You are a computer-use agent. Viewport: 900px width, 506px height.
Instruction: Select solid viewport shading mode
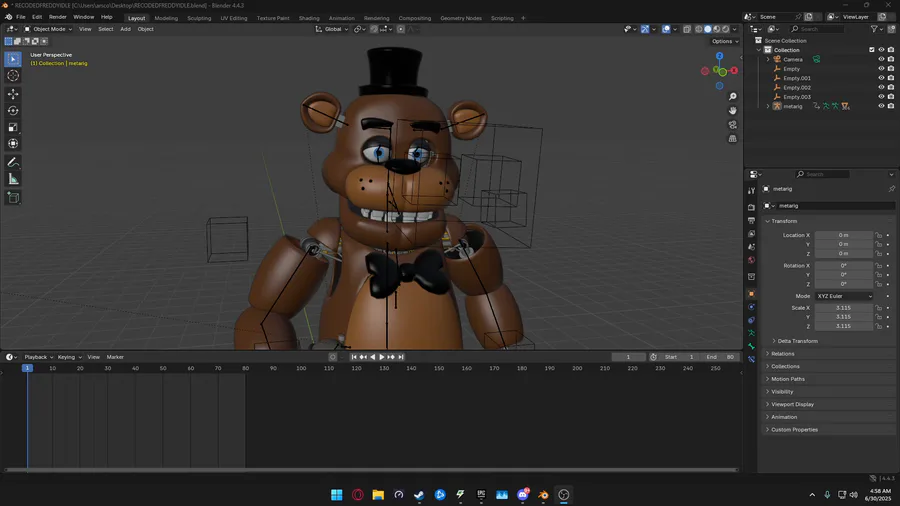pos(708,29)
